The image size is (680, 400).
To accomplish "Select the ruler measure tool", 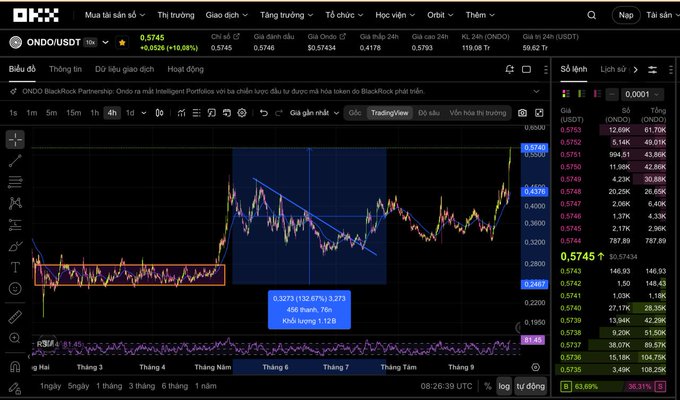I will [x=15, y=317].
